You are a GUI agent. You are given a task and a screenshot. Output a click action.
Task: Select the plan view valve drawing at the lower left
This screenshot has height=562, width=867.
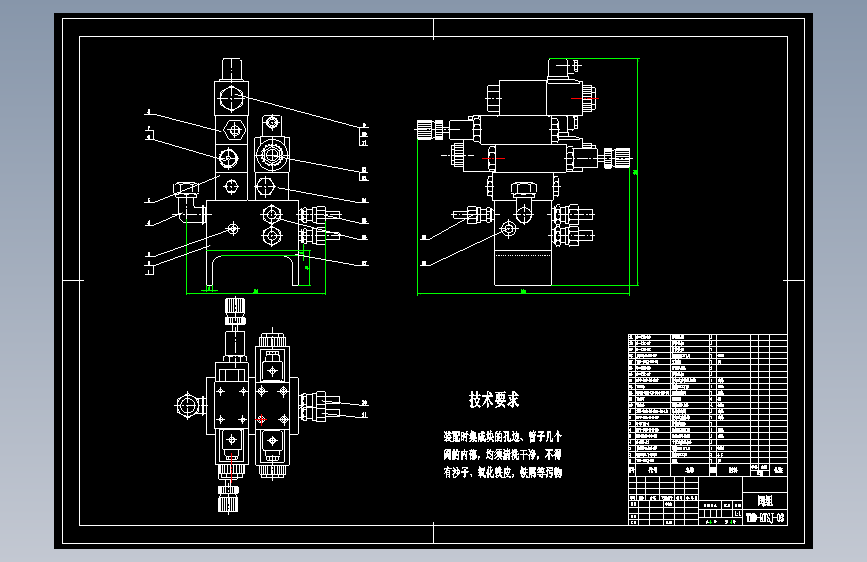[x=271, y=405]
